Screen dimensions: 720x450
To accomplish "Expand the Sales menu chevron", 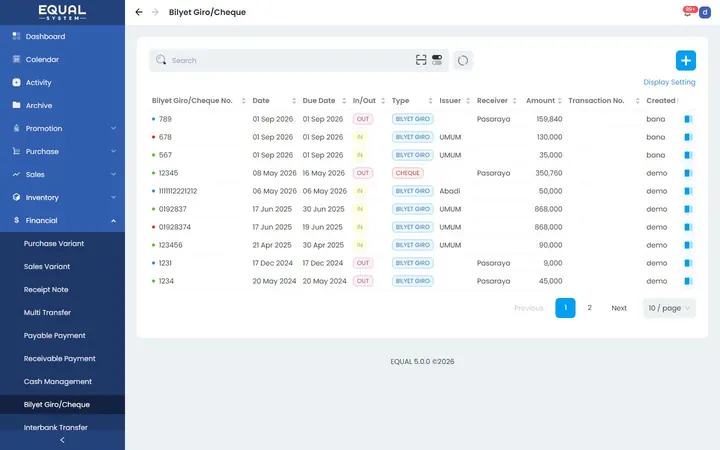I will click(x=113, y=174).
